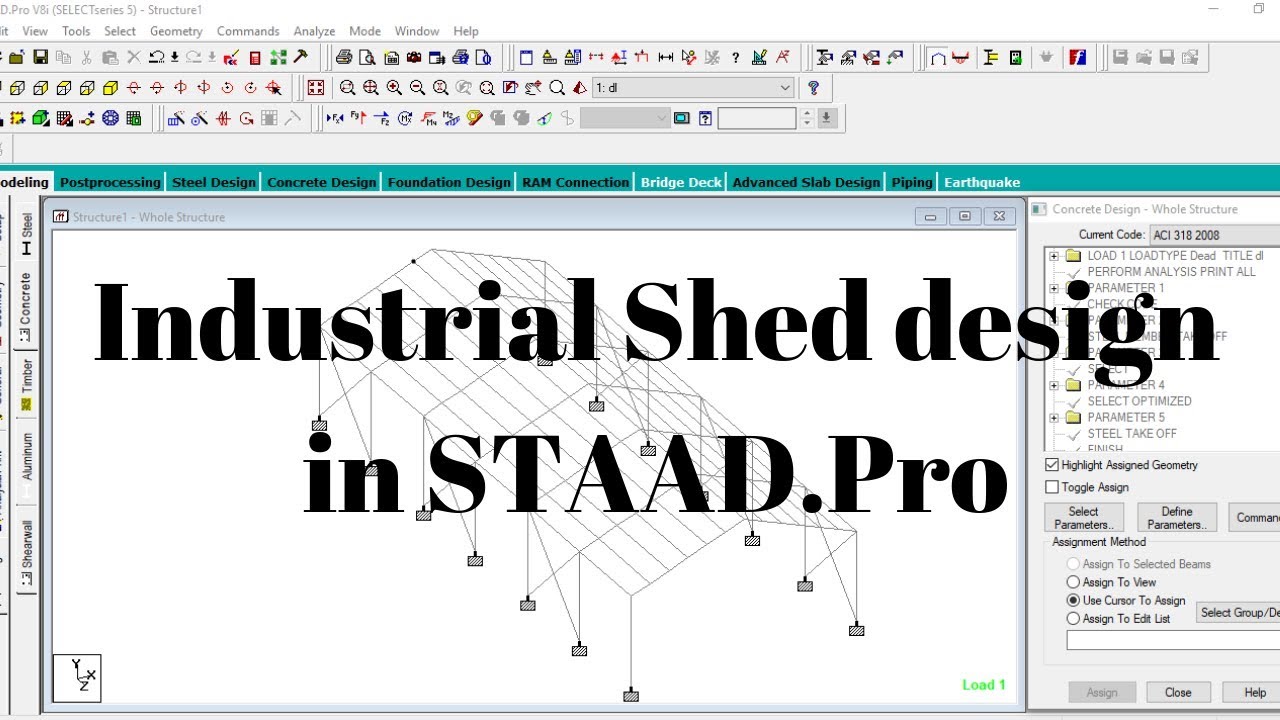
Task: Open the Tools menu
Action: click(76, 31)
